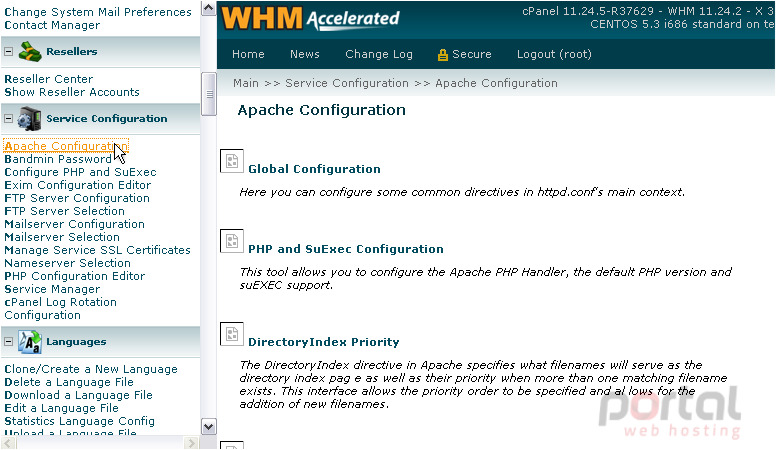
Task: Click the WHM Accelerated logo
Action: coord(310,18)
